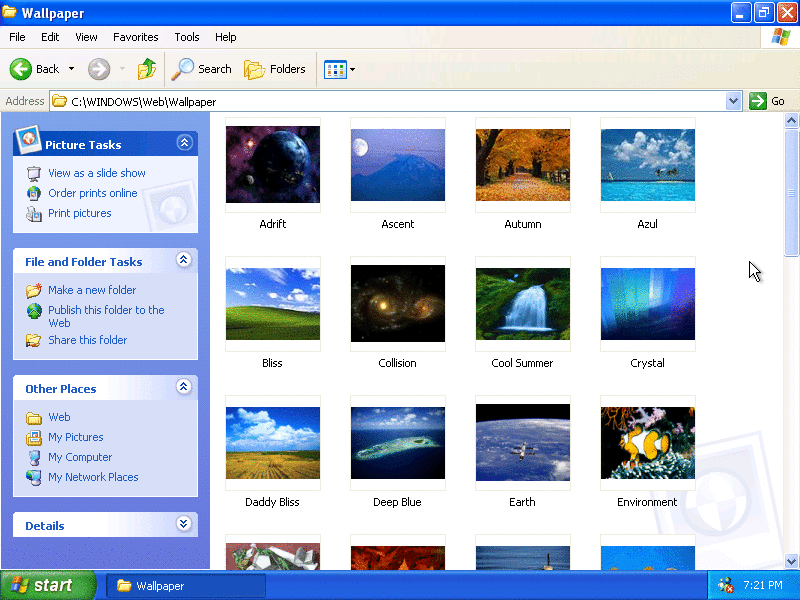Select the Azul wallpaper thumbnail
This screenshot has height=600, width=800.
coord(648,164)
